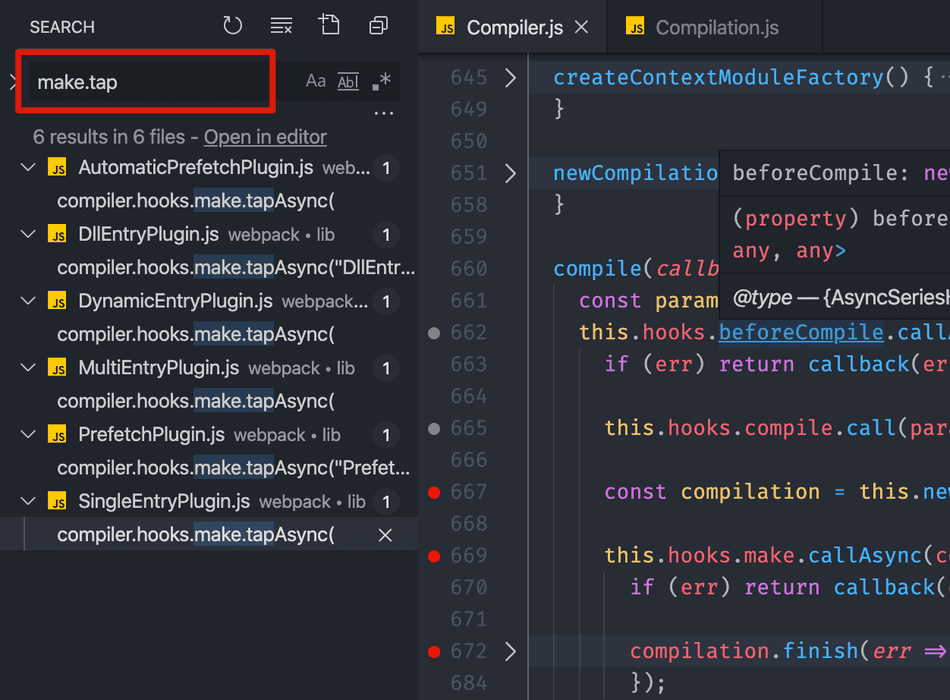This screenshot has height=700, width=950.
Task: Click the SEARCH panel title
Action: pos(62,27)
